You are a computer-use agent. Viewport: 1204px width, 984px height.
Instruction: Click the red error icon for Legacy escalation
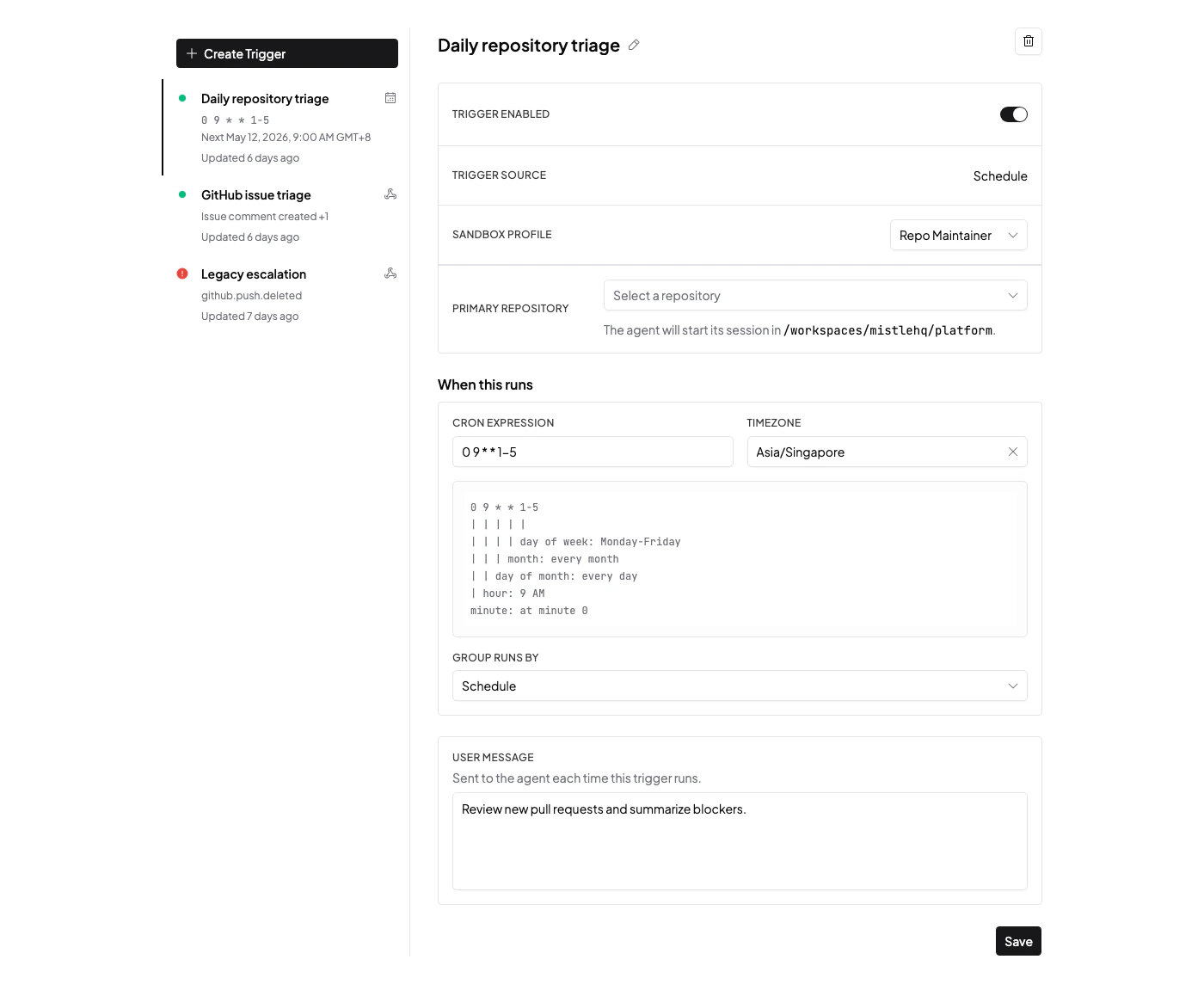tap(182, 274)
